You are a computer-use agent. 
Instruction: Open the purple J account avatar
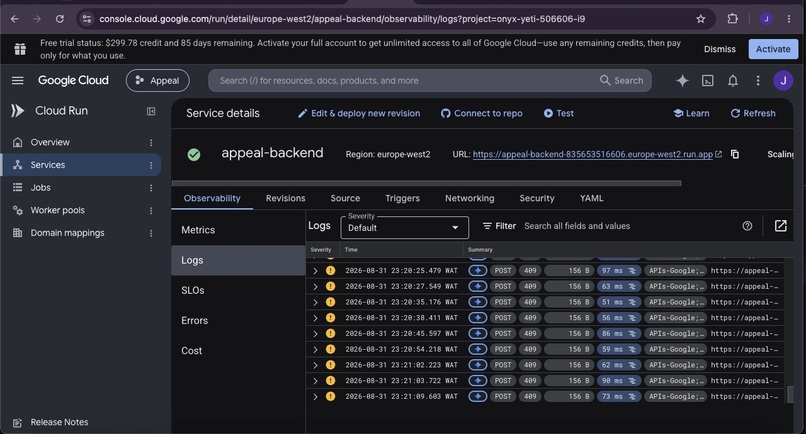[783, 80]
